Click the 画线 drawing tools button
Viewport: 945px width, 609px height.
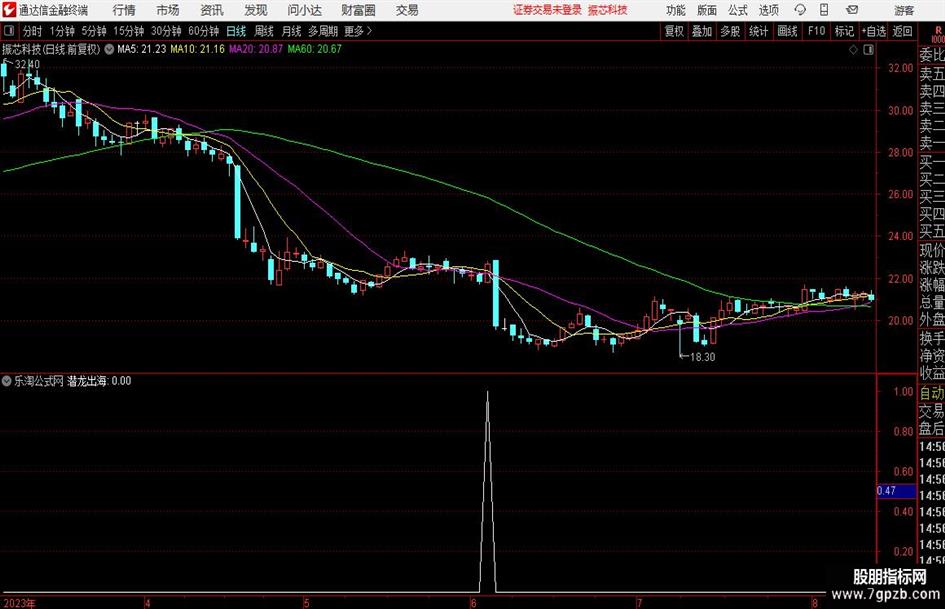click(x=787, y=31)
